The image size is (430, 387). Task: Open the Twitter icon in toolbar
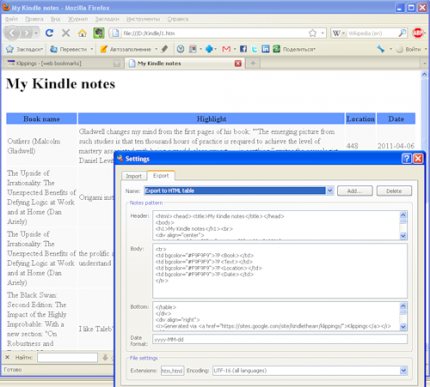point(254,49)
